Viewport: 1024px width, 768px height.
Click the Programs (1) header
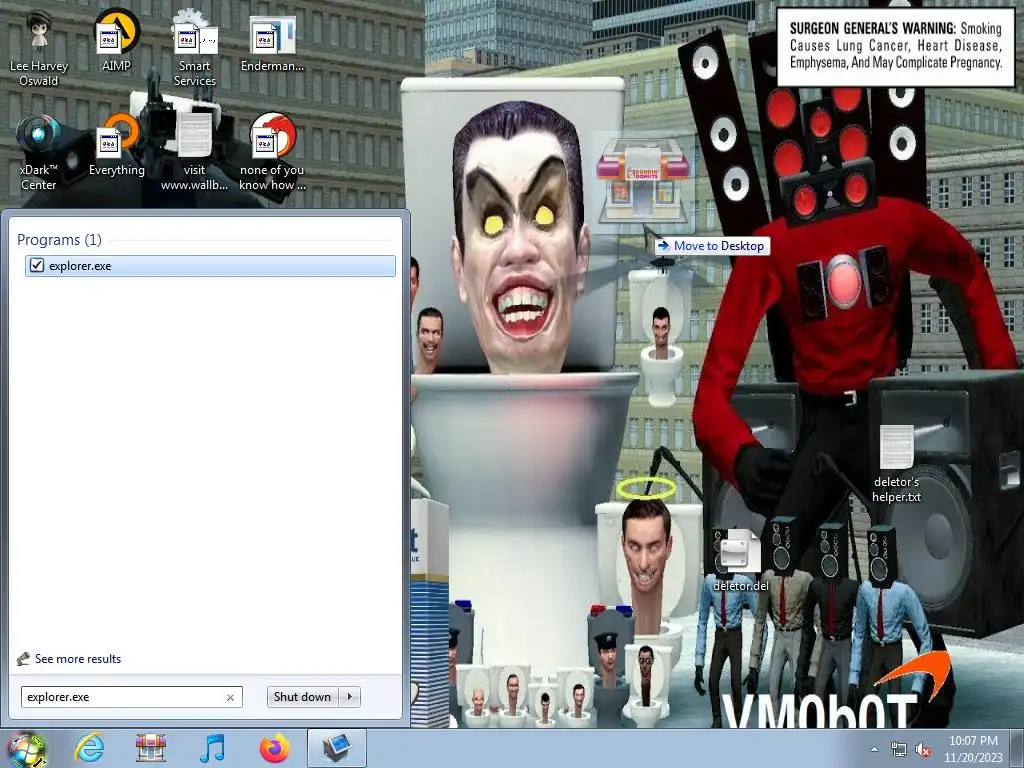point(59,240)
